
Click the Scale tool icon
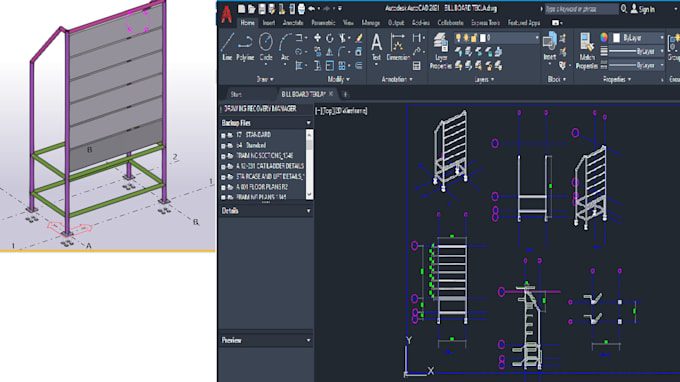click(330, 66)
